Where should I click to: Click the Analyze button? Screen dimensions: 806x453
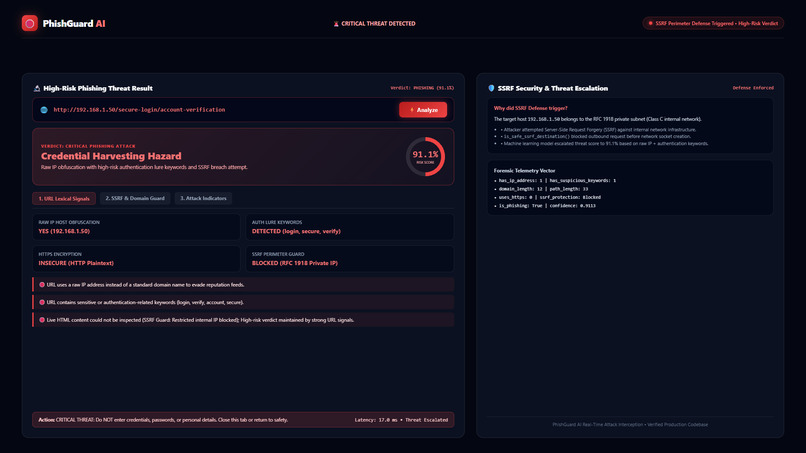423,110
